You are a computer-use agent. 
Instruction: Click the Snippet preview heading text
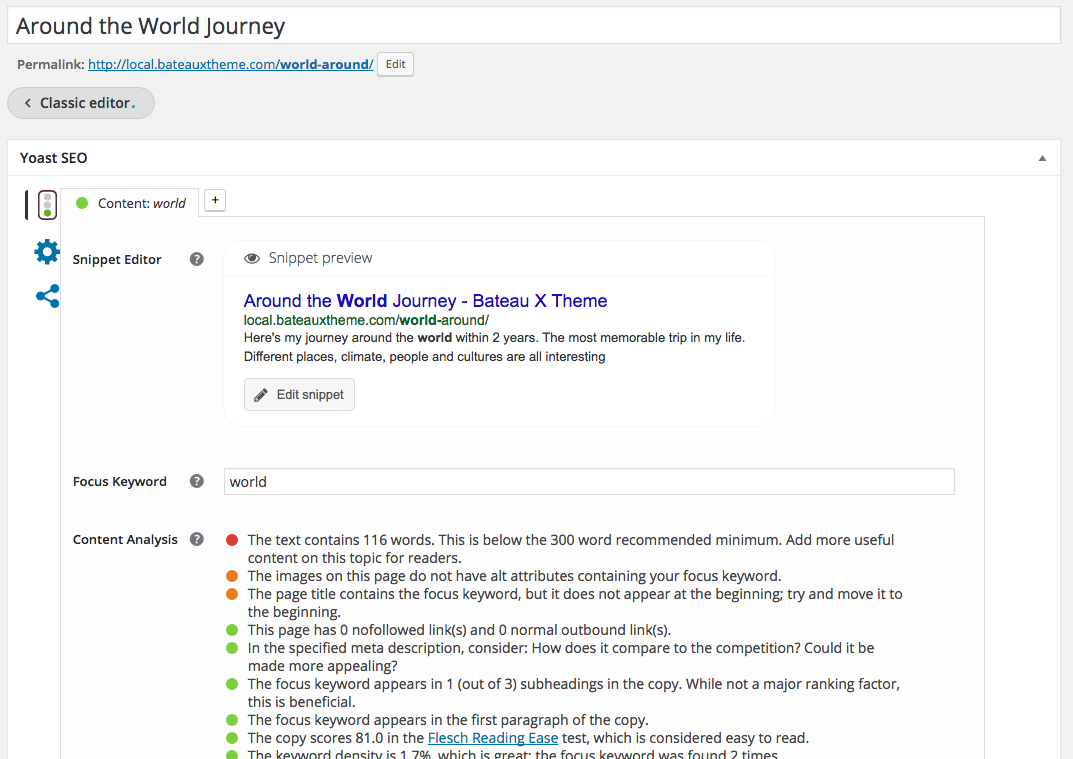point(320,258)
